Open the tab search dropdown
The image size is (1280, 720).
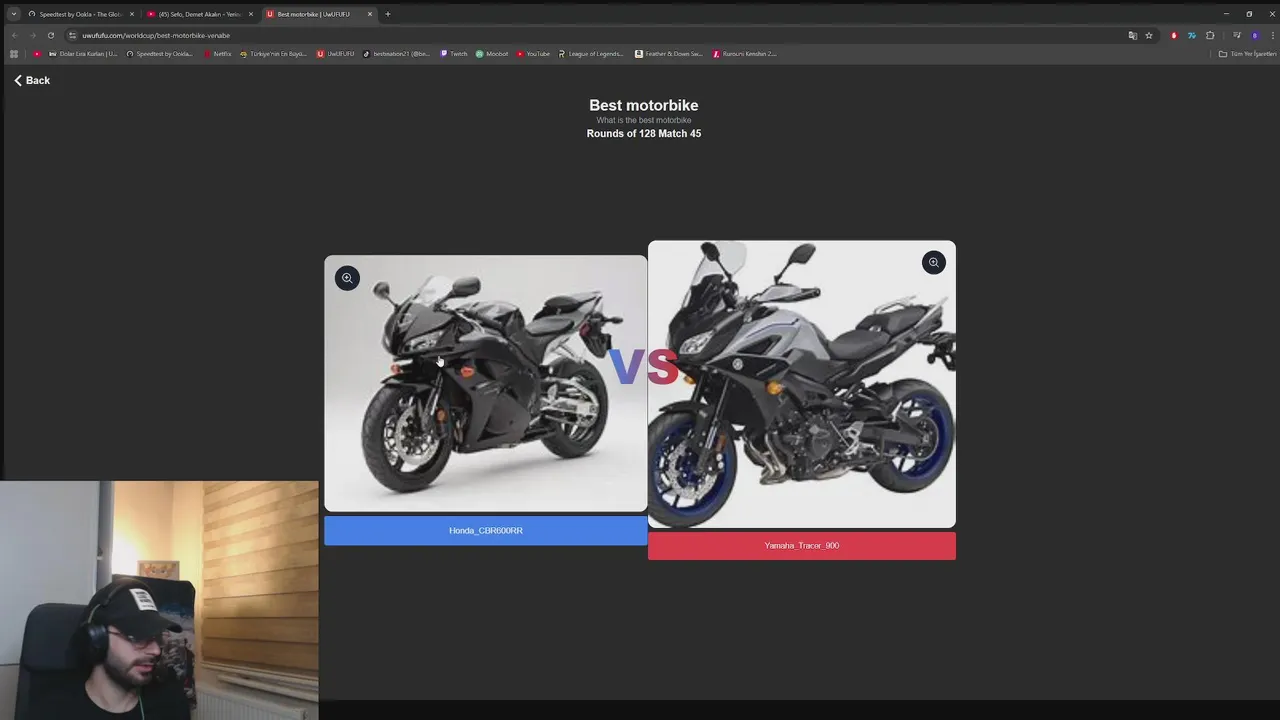pyautogui.click(x=13, y=14)
